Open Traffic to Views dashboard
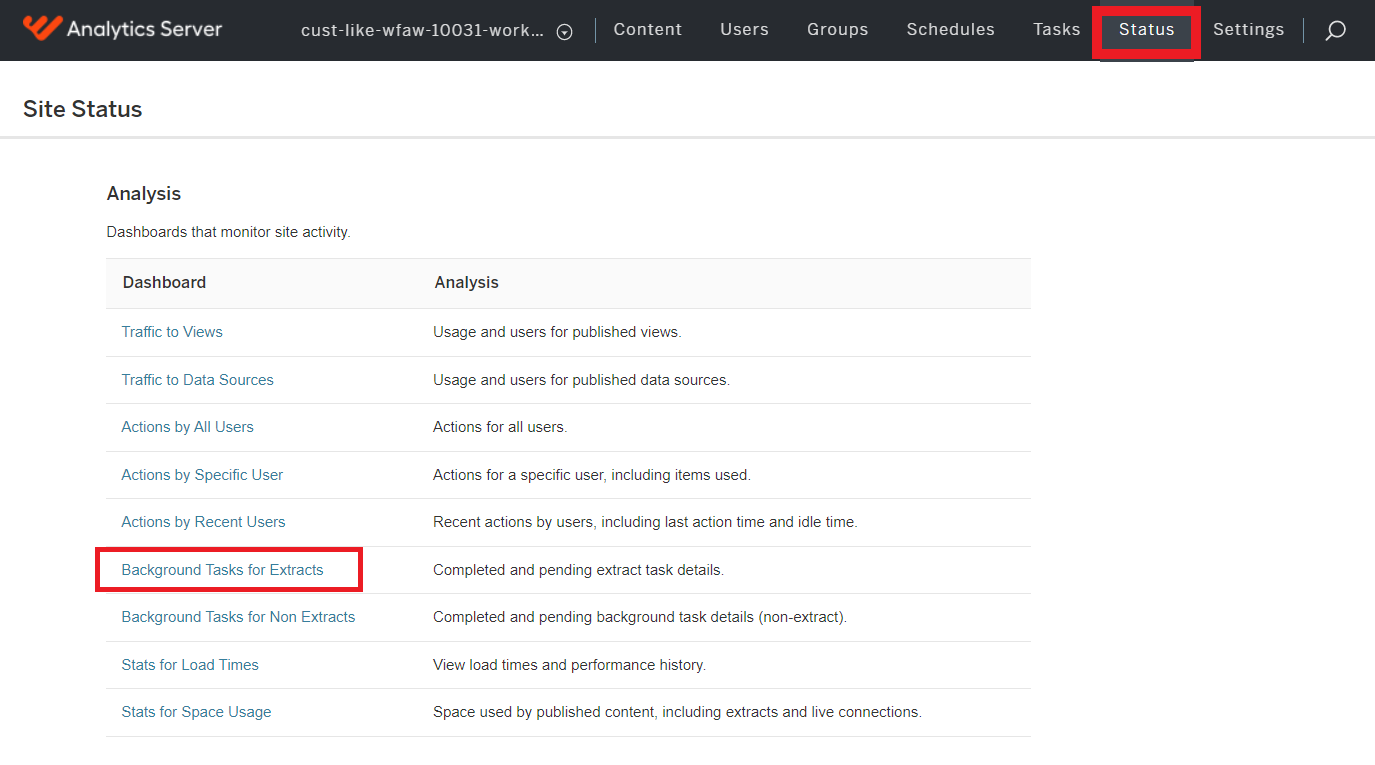 point(172,332)
